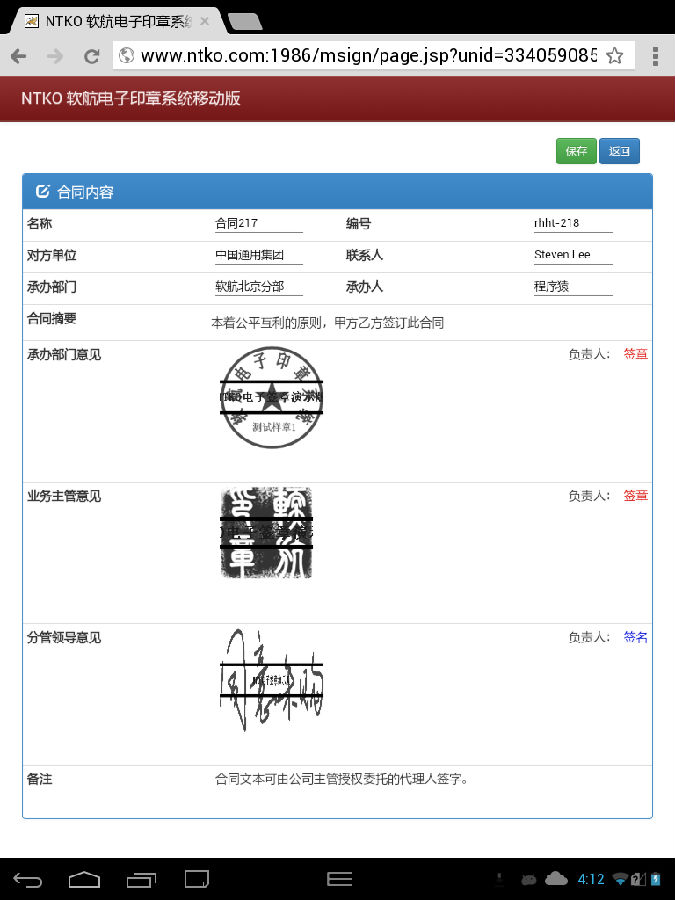Click the handwritten signature image
This screenshot has height=900, width=675.
point(271,680)
